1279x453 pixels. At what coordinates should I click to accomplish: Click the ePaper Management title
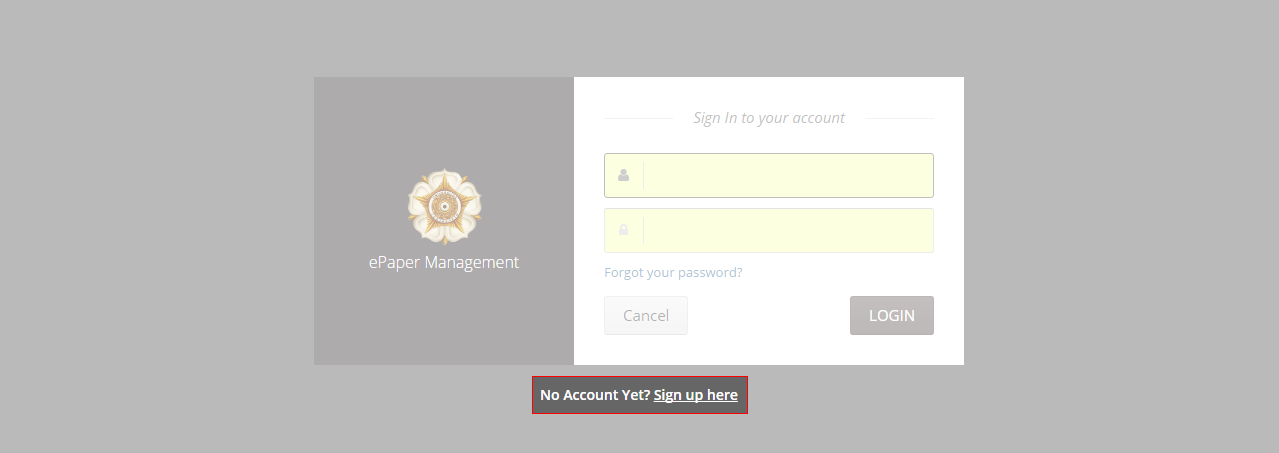coord(444,263)
